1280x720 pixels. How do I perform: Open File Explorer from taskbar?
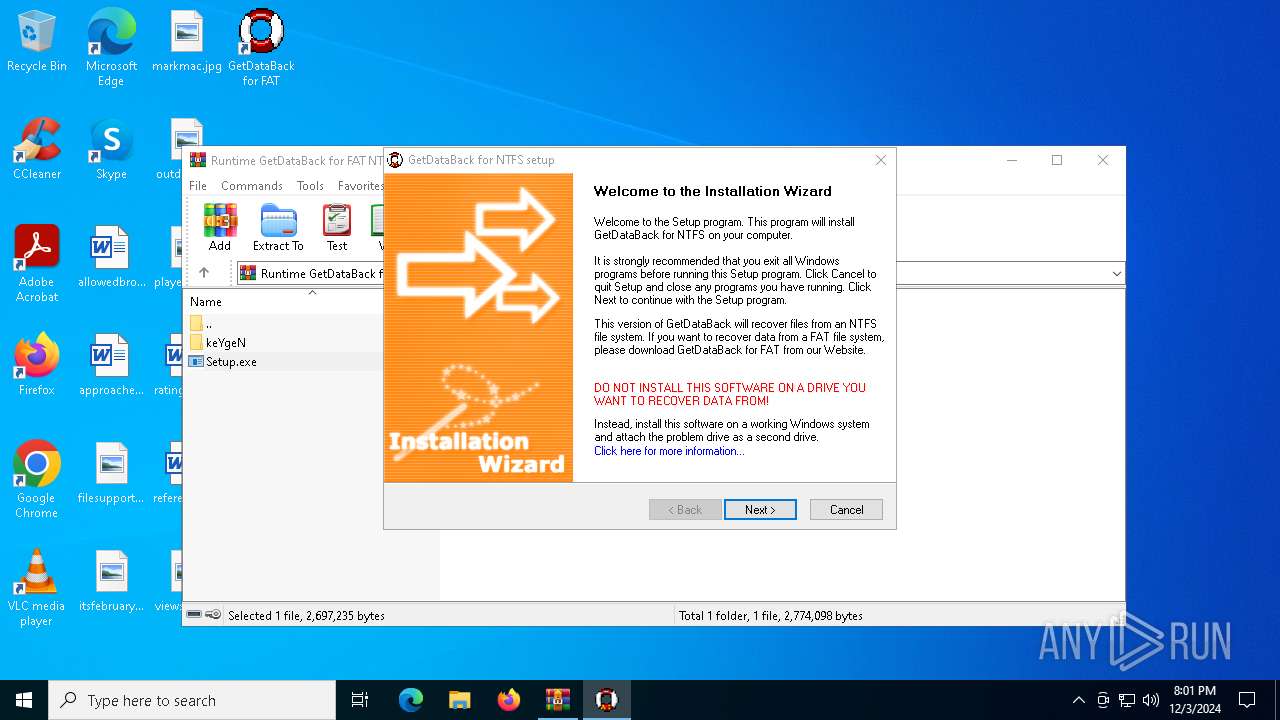point(459,700)
